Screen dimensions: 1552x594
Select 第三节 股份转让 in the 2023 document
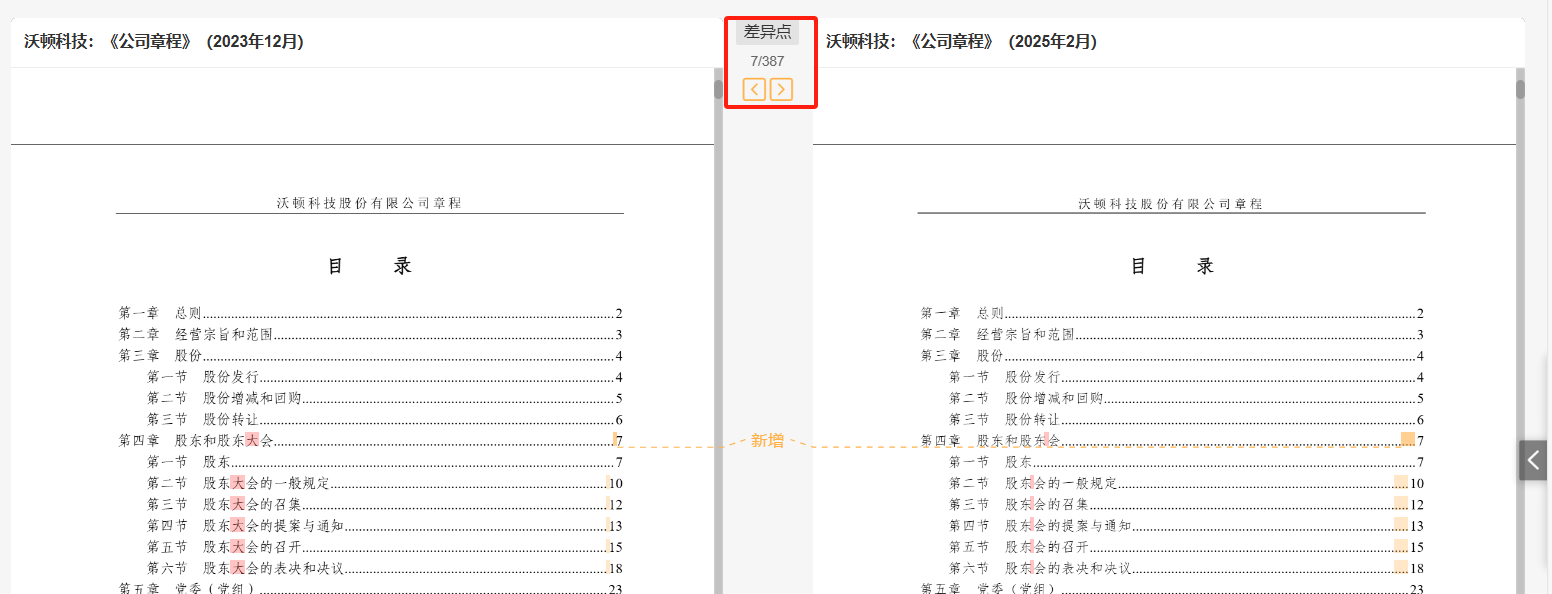[385, 420]
